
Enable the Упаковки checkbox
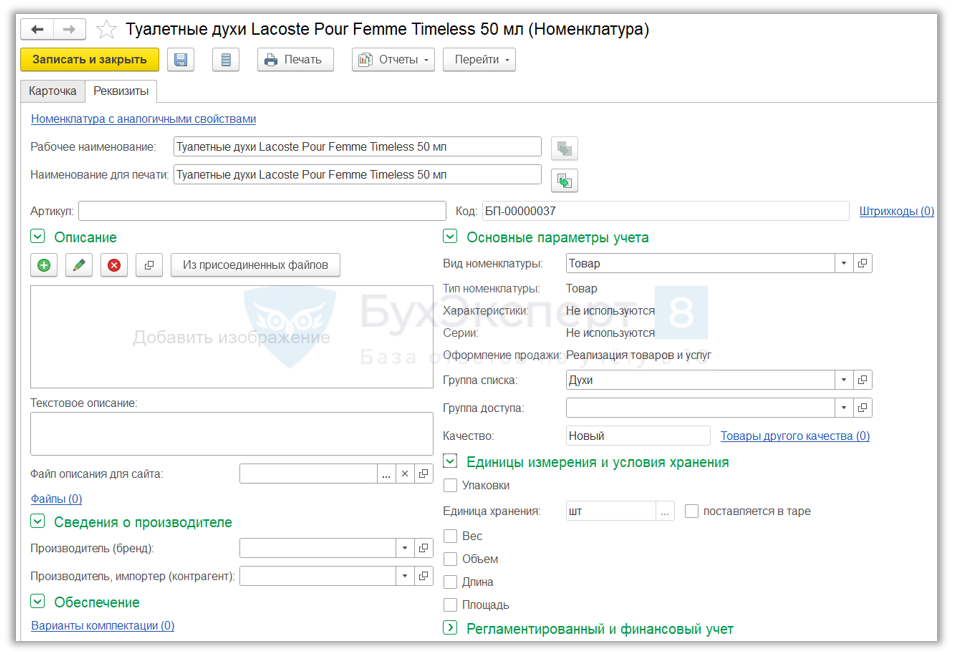point(451,485)
